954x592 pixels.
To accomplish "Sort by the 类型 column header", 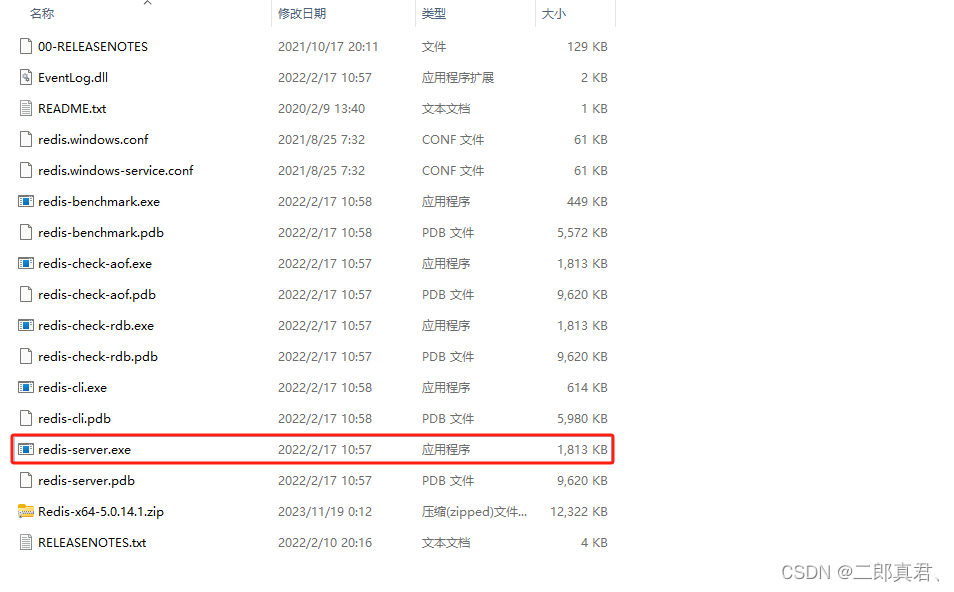I will (x=434, y=13).
